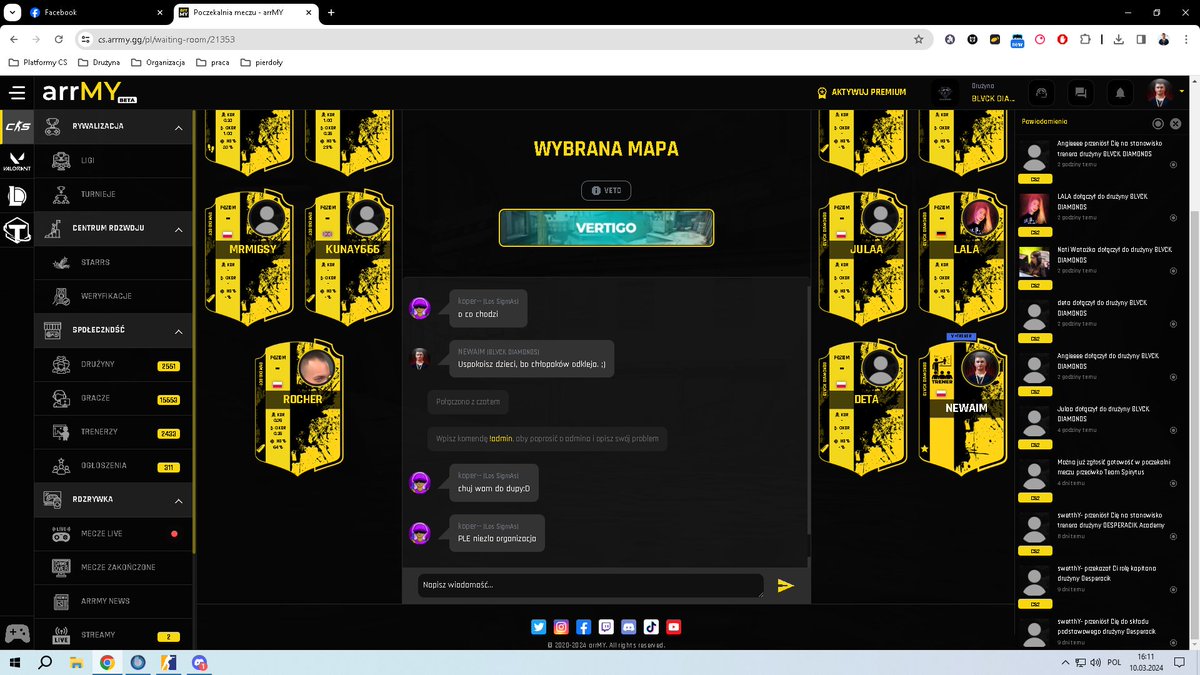Image resolution: width=1200 pixels, height=675 pixels.
Task: Collapse the CENTRUM ROZWOJU section
Action: coord(178,229)
